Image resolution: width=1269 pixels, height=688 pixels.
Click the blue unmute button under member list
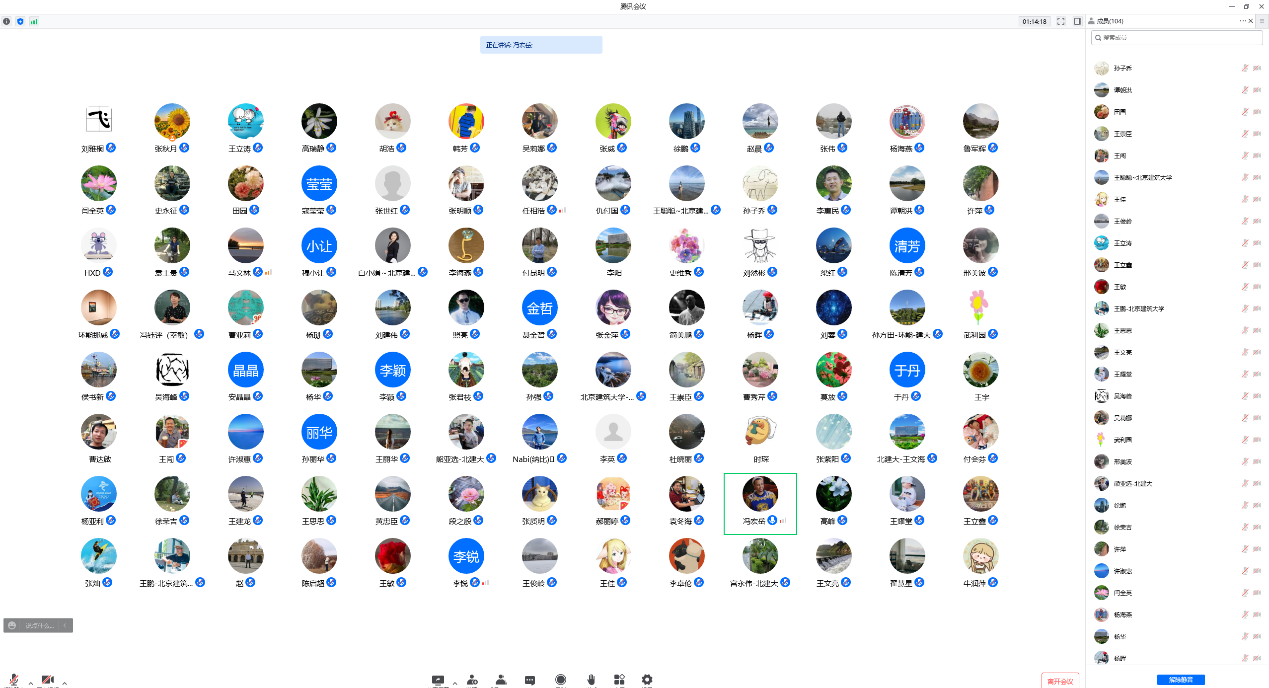tap(1180, 680)
